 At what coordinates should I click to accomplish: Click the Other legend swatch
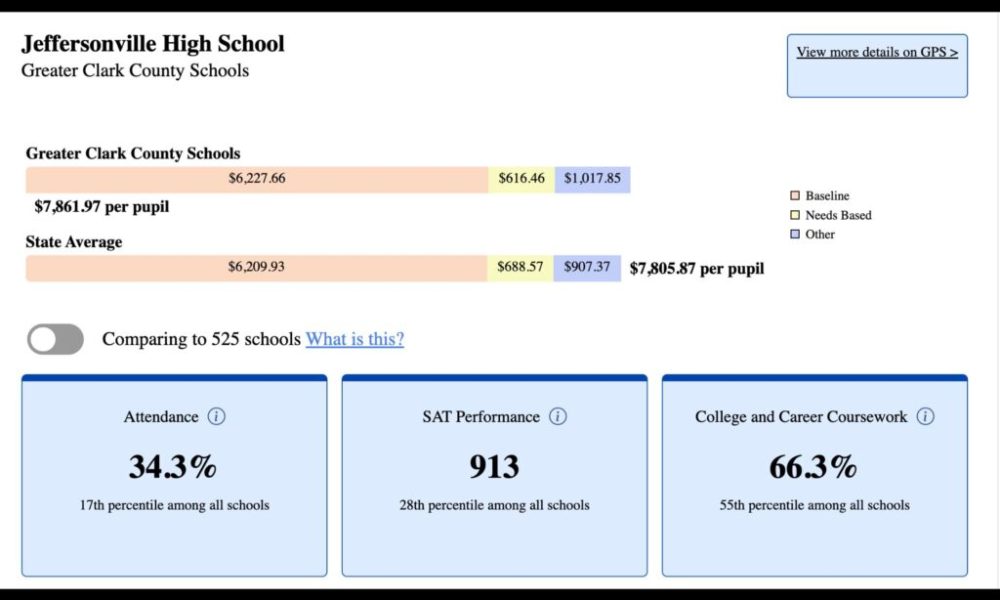tap(795, 234)
